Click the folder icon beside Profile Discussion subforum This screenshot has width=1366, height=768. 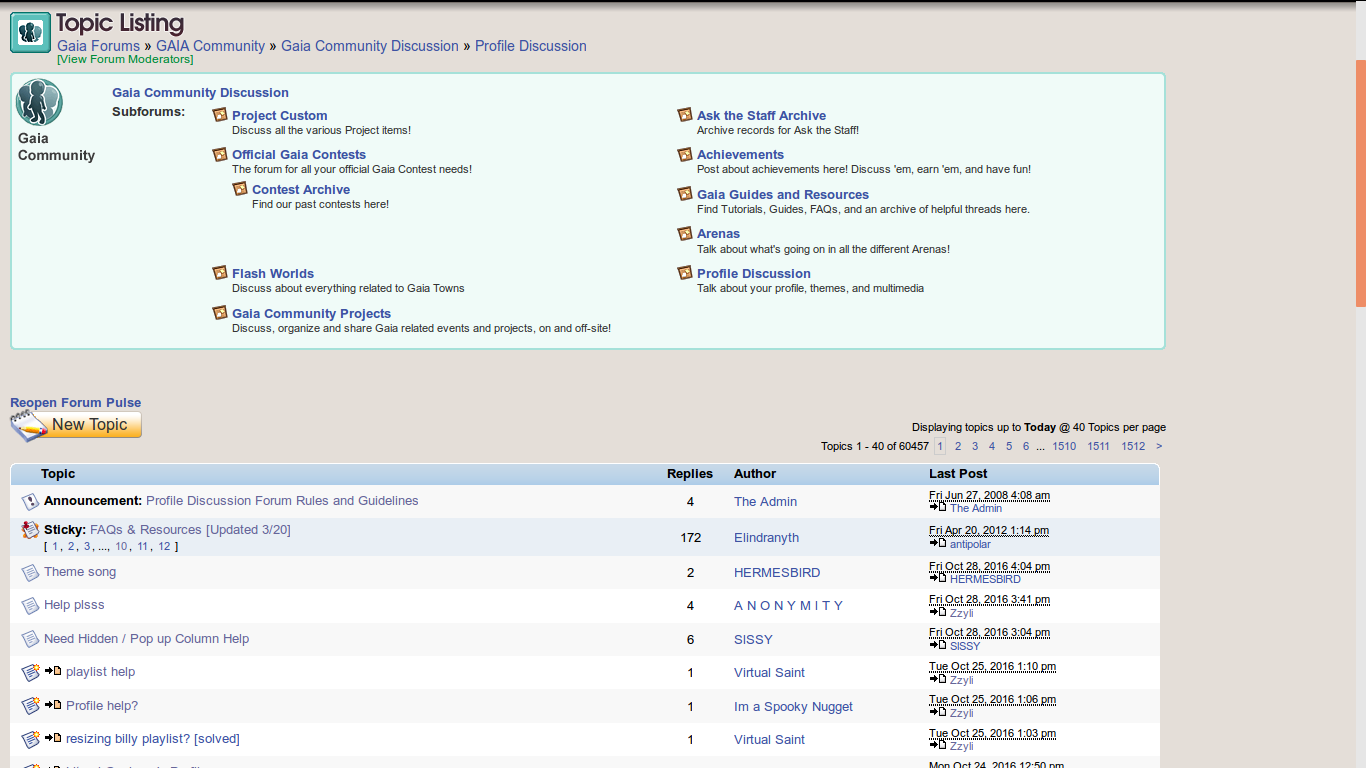pyautogui.click(x=685, y=273)
